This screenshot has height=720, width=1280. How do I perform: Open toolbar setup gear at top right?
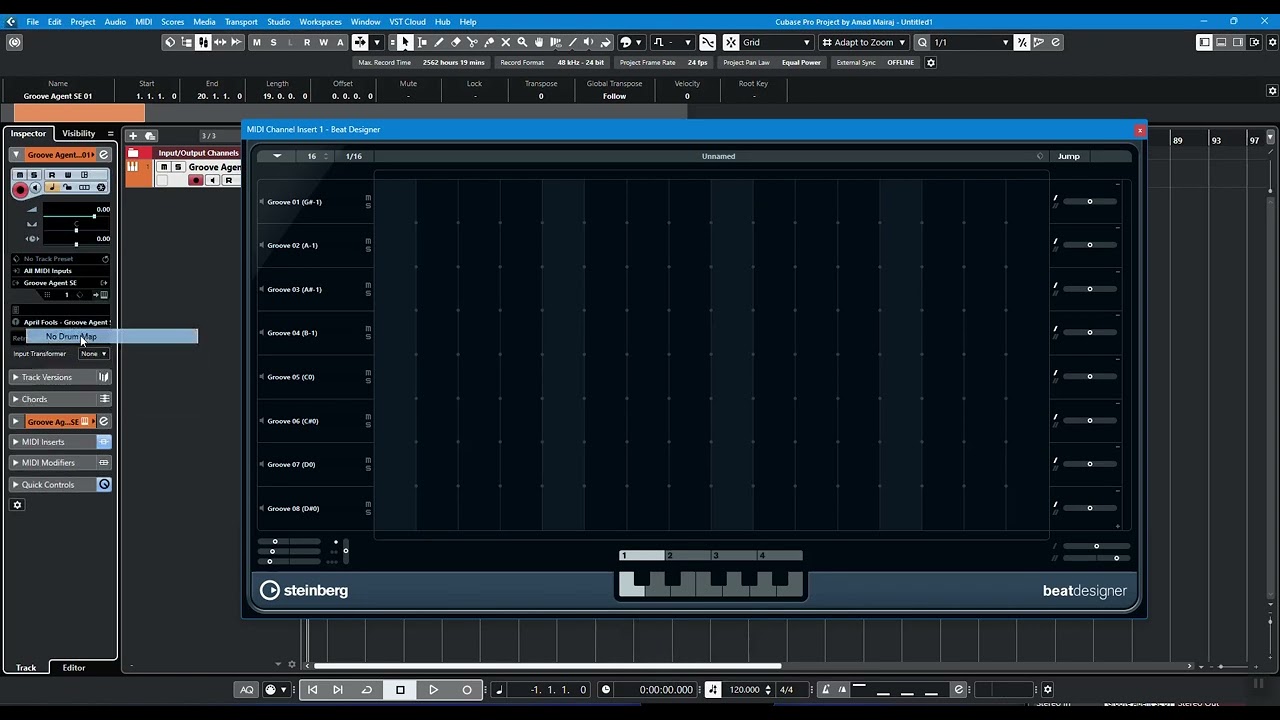pos(1272,42)
